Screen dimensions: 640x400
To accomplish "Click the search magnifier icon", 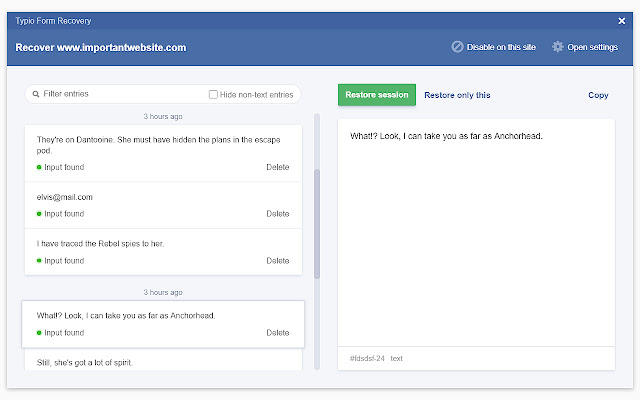I will tap(36, 94).
